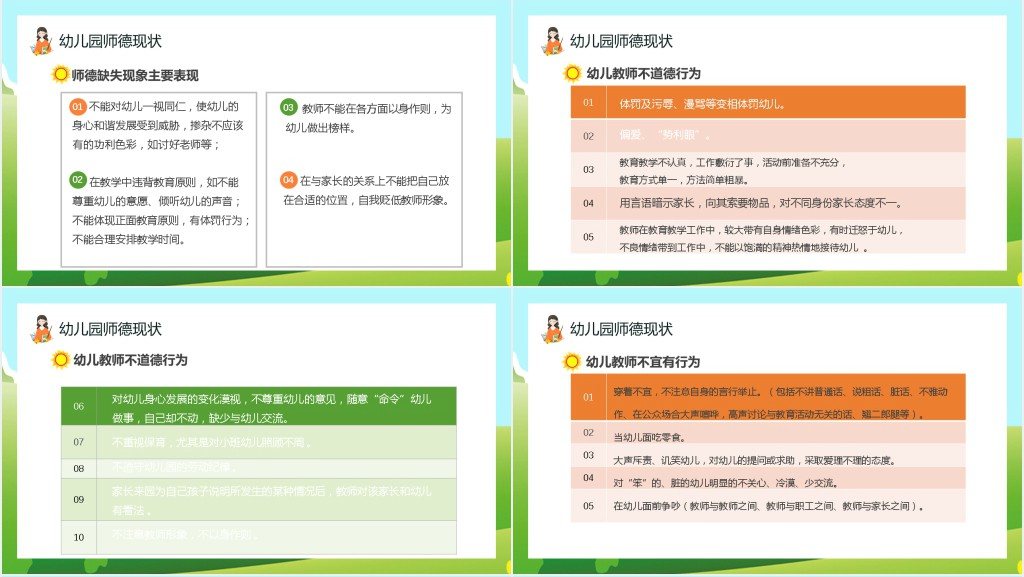Select heading 幼儿教师不道德行为 above the 体罚及污辱 row

pos(643,74)
